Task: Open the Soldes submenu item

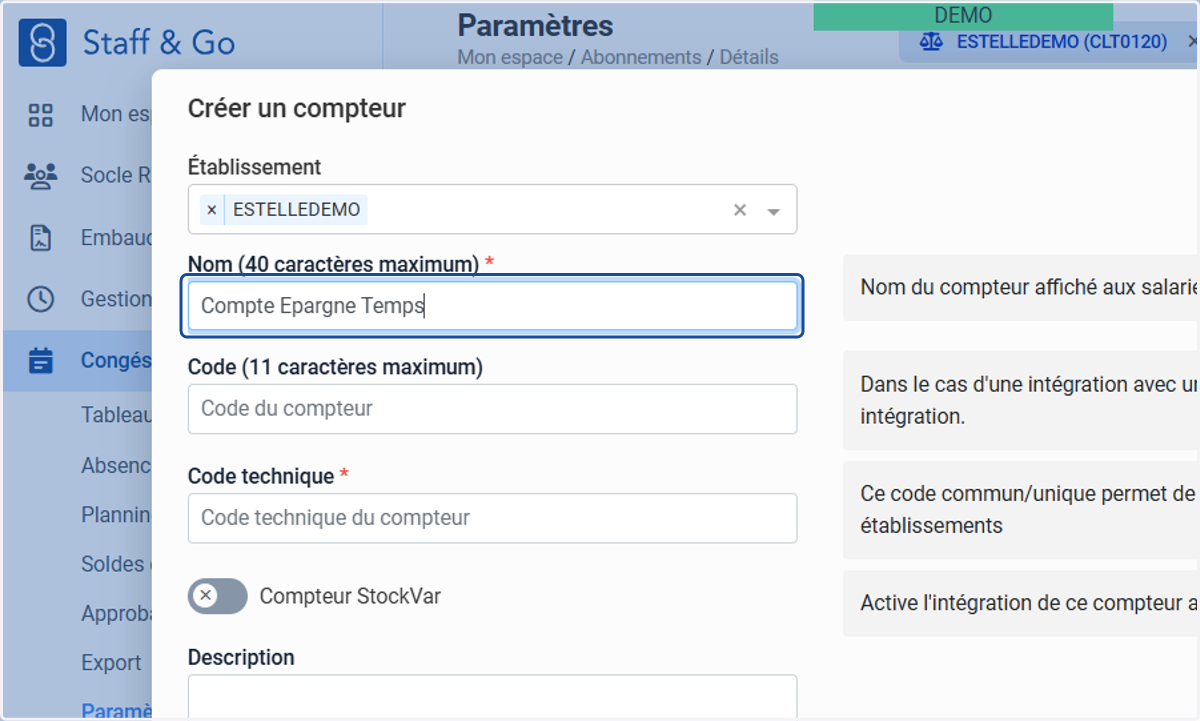Action: coord(116,564)
